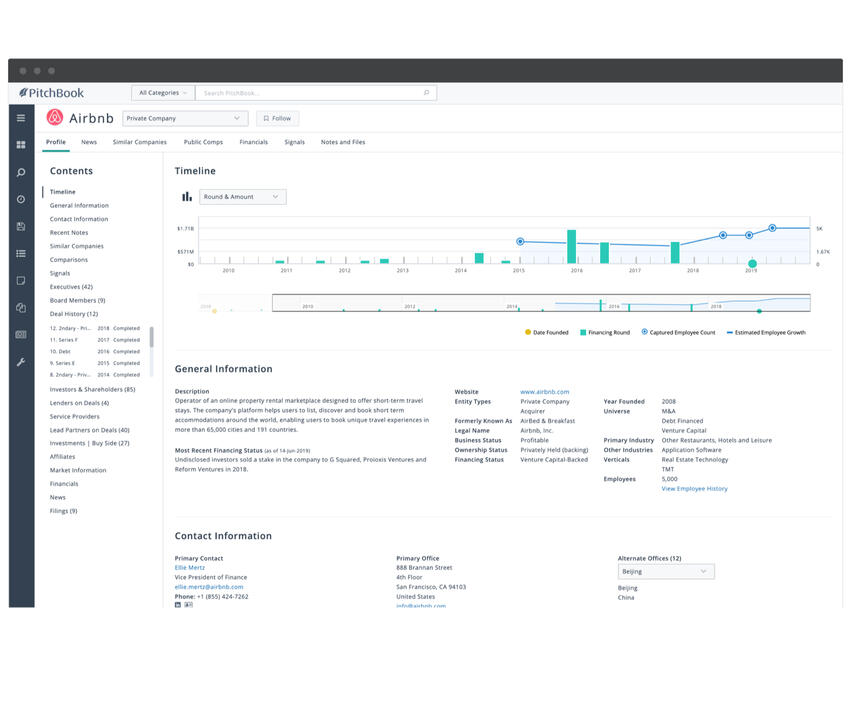Open the lists icon in left sidebar

[x=21, y=253]
